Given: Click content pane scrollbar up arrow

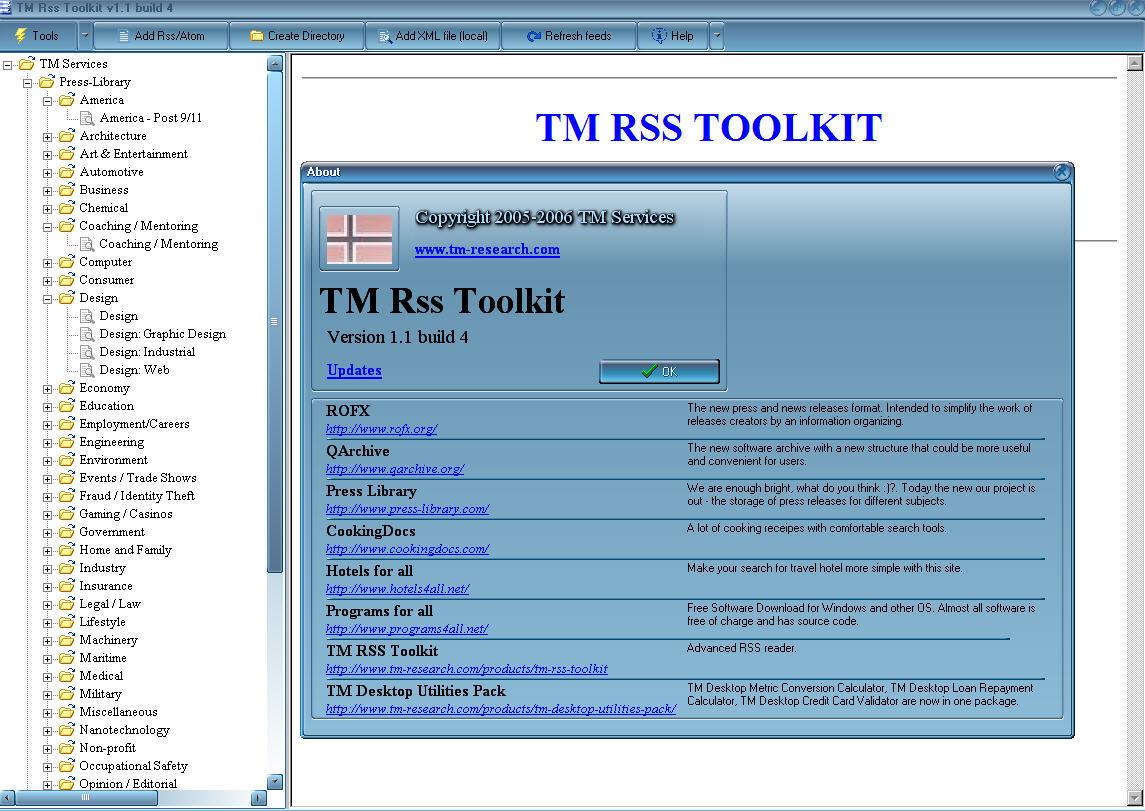Looking at the screenshot, I should [1135, 64].
